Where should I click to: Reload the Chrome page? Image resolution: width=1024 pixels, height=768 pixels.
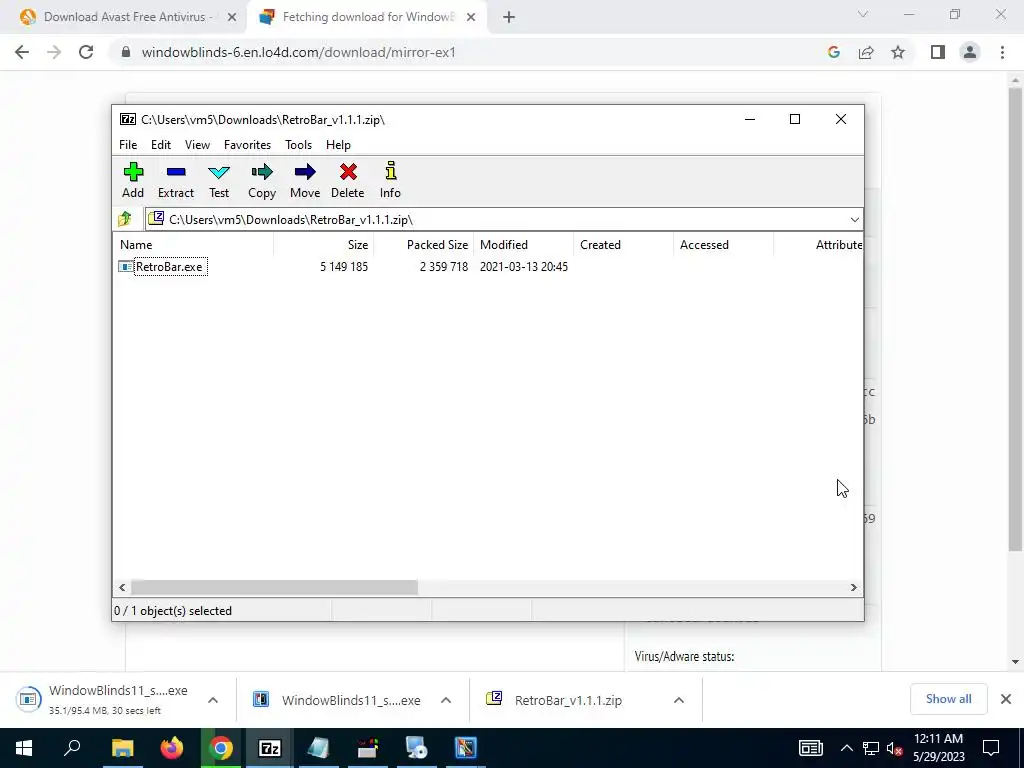(86, 52)
